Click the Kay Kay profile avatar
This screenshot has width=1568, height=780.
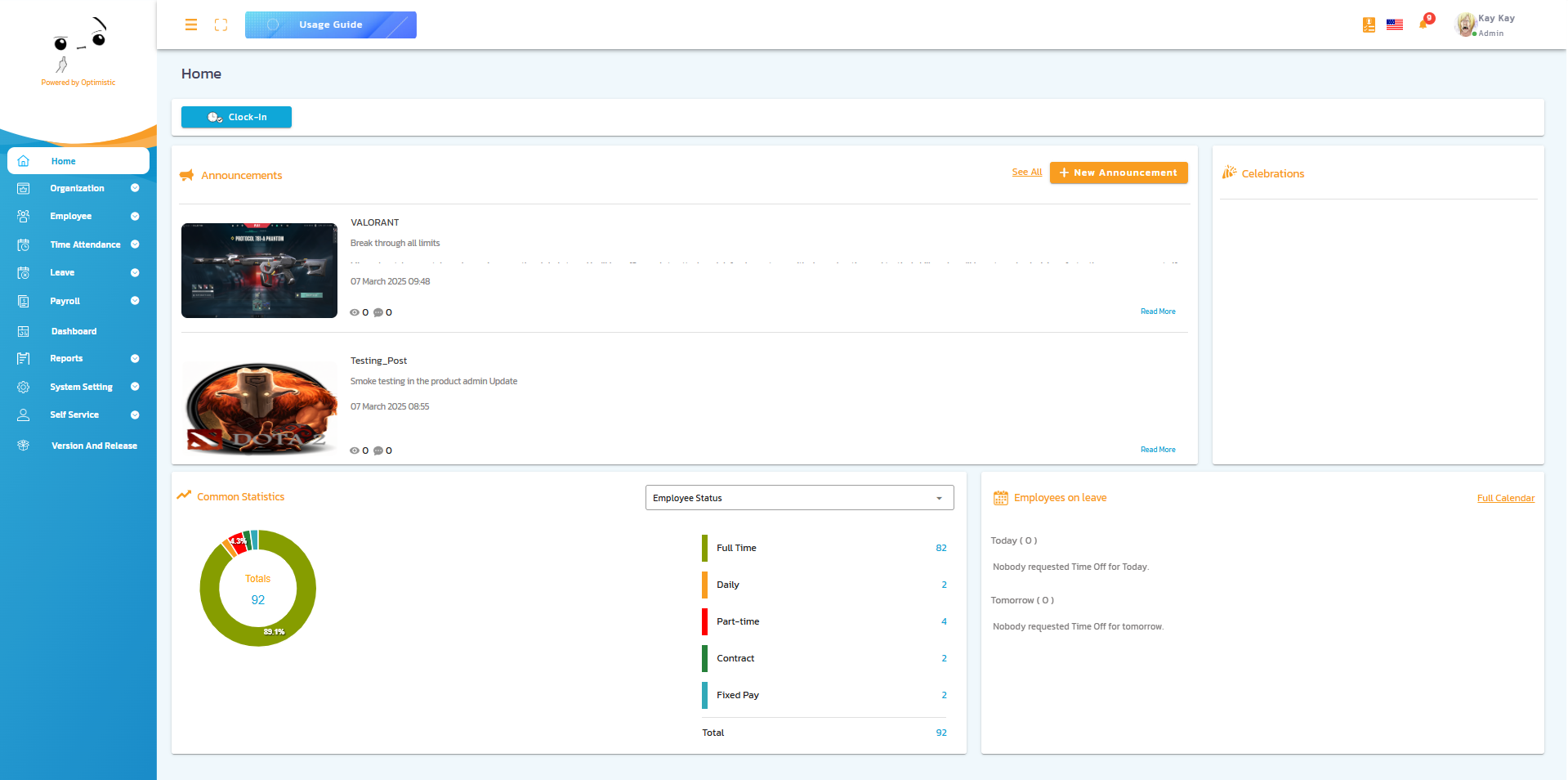1466,25
